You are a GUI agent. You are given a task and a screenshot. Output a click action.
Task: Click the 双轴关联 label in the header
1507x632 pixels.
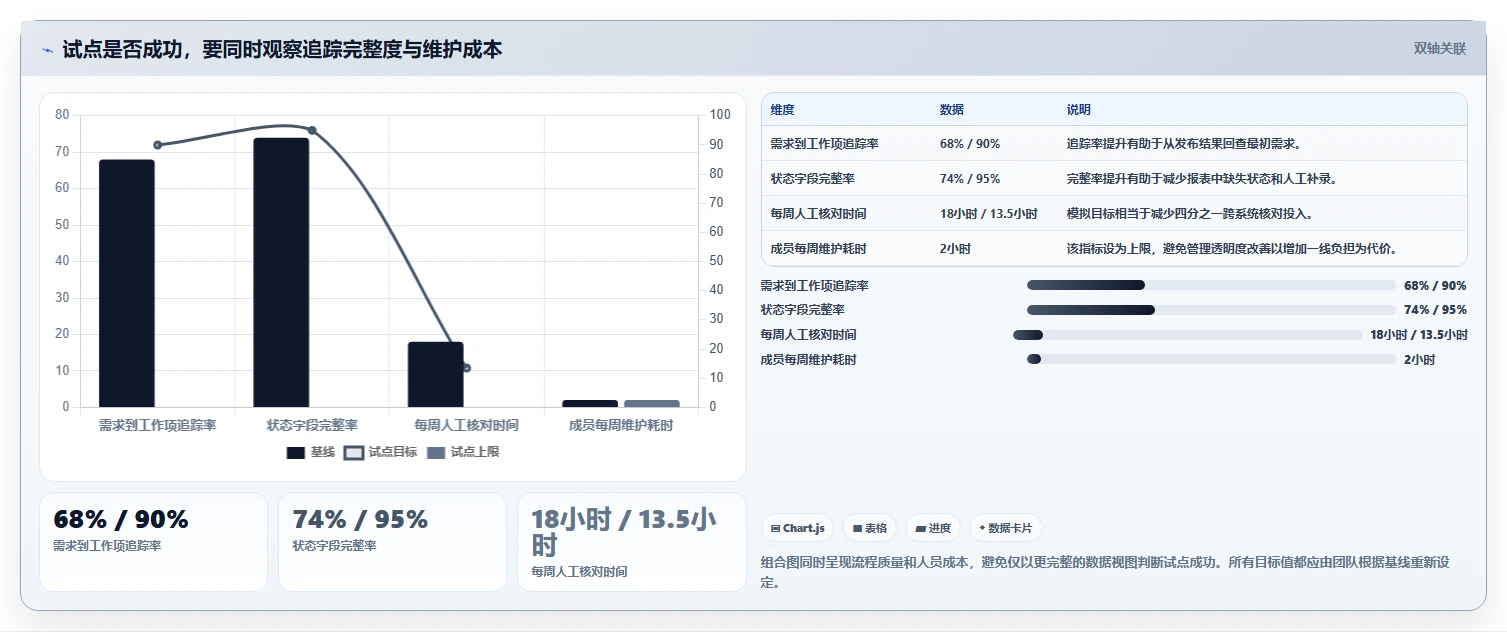(x=1439, y=49)
